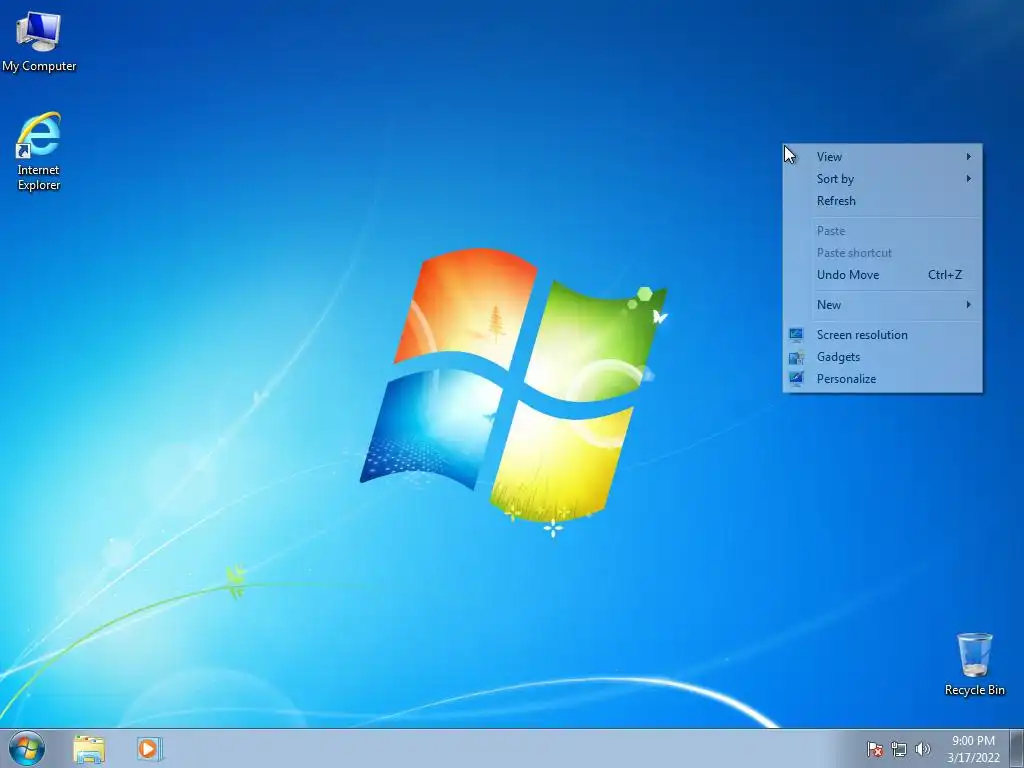This screenshot has height=768, width=1024.
Task: Click the Ctrl+Z shortcut text
Action: pyautogui.click(x=945, y=274)
